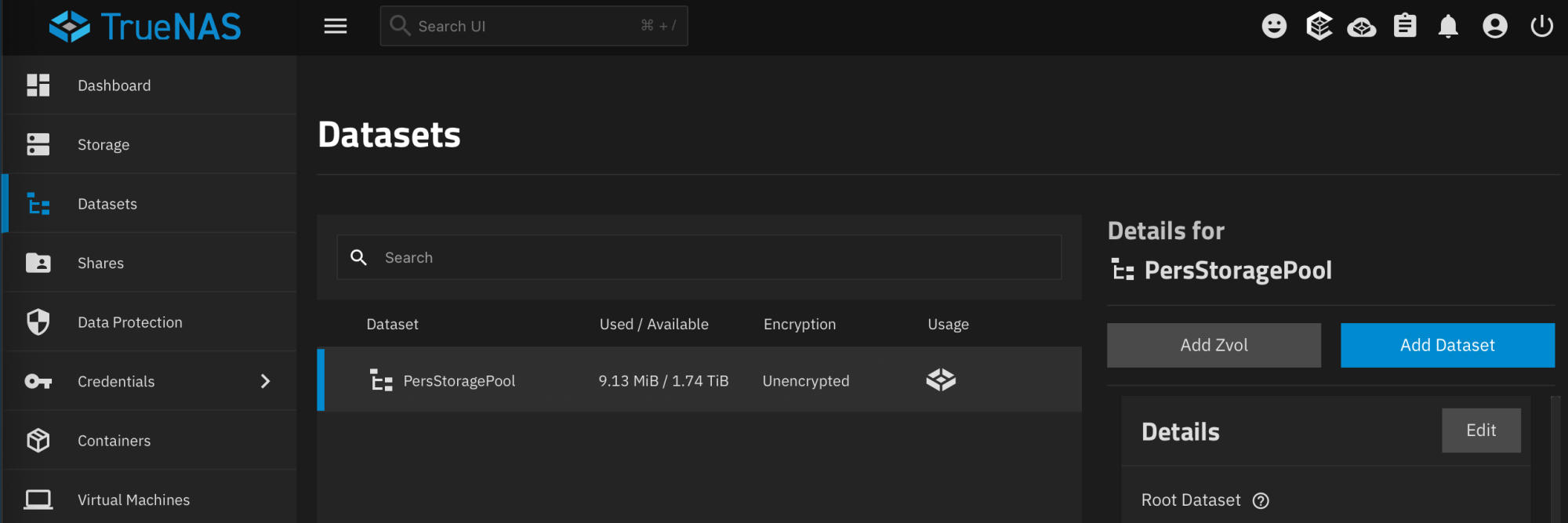Click the power icon in the top bar
Screen dimensions: 1568x523
(x=1541, y=26)
